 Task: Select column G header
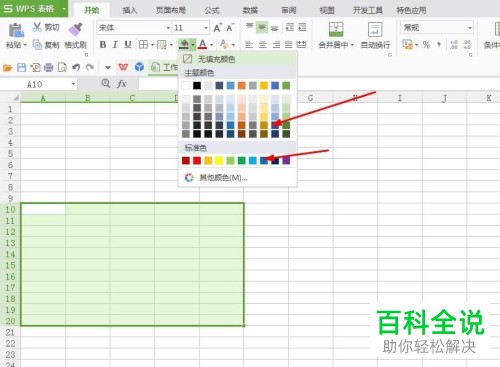pyautogui.click(x=310, y=98)
